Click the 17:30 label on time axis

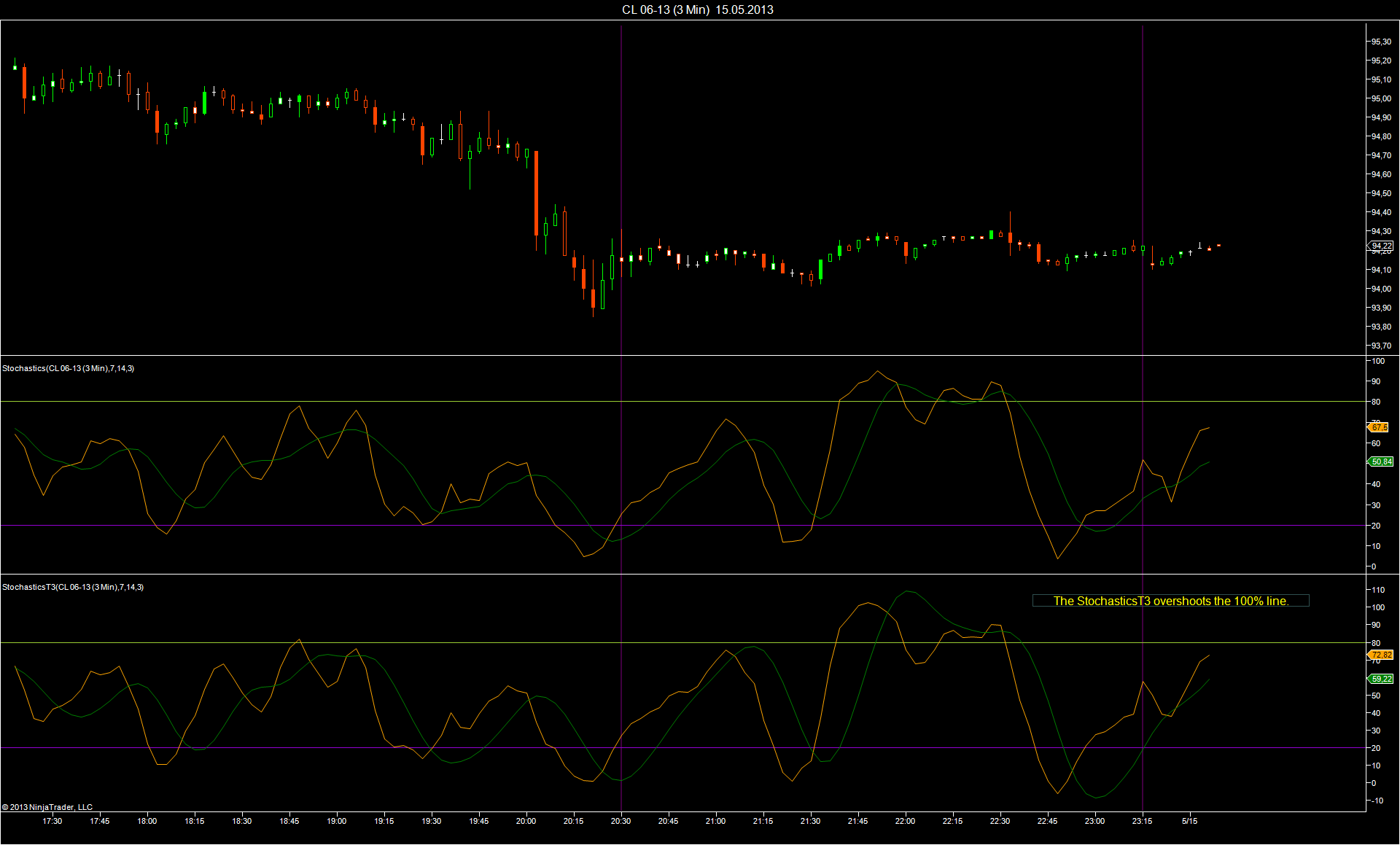(52, 821)
